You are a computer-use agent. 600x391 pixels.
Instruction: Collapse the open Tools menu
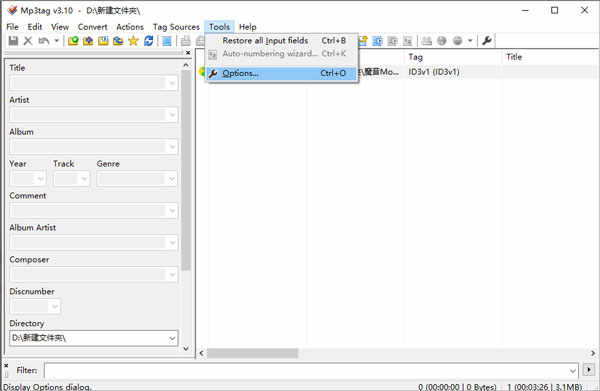(x=219, y=27)
